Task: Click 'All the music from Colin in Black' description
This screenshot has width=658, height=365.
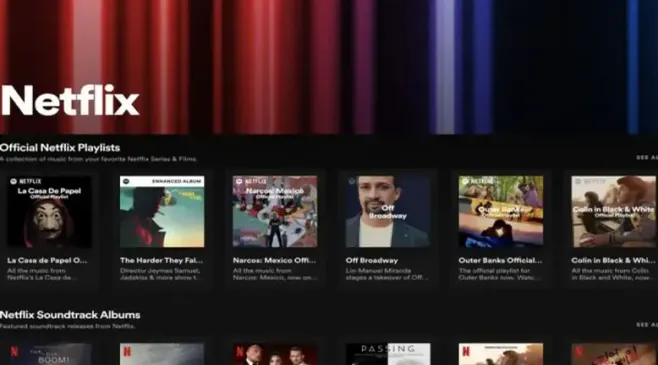Action: (613, 274)
